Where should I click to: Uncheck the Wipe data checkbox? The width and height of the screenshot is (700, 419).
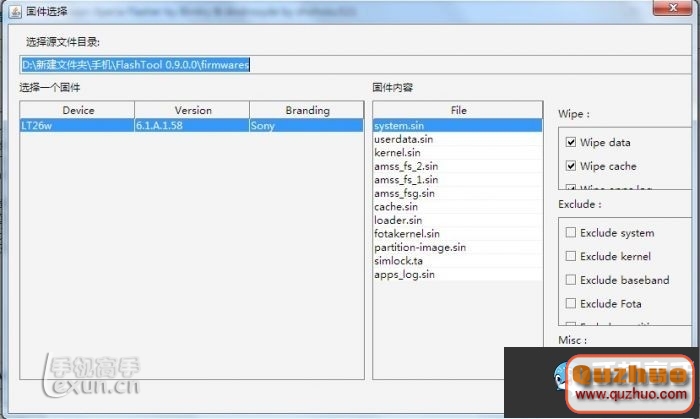(x=571, y=142)
